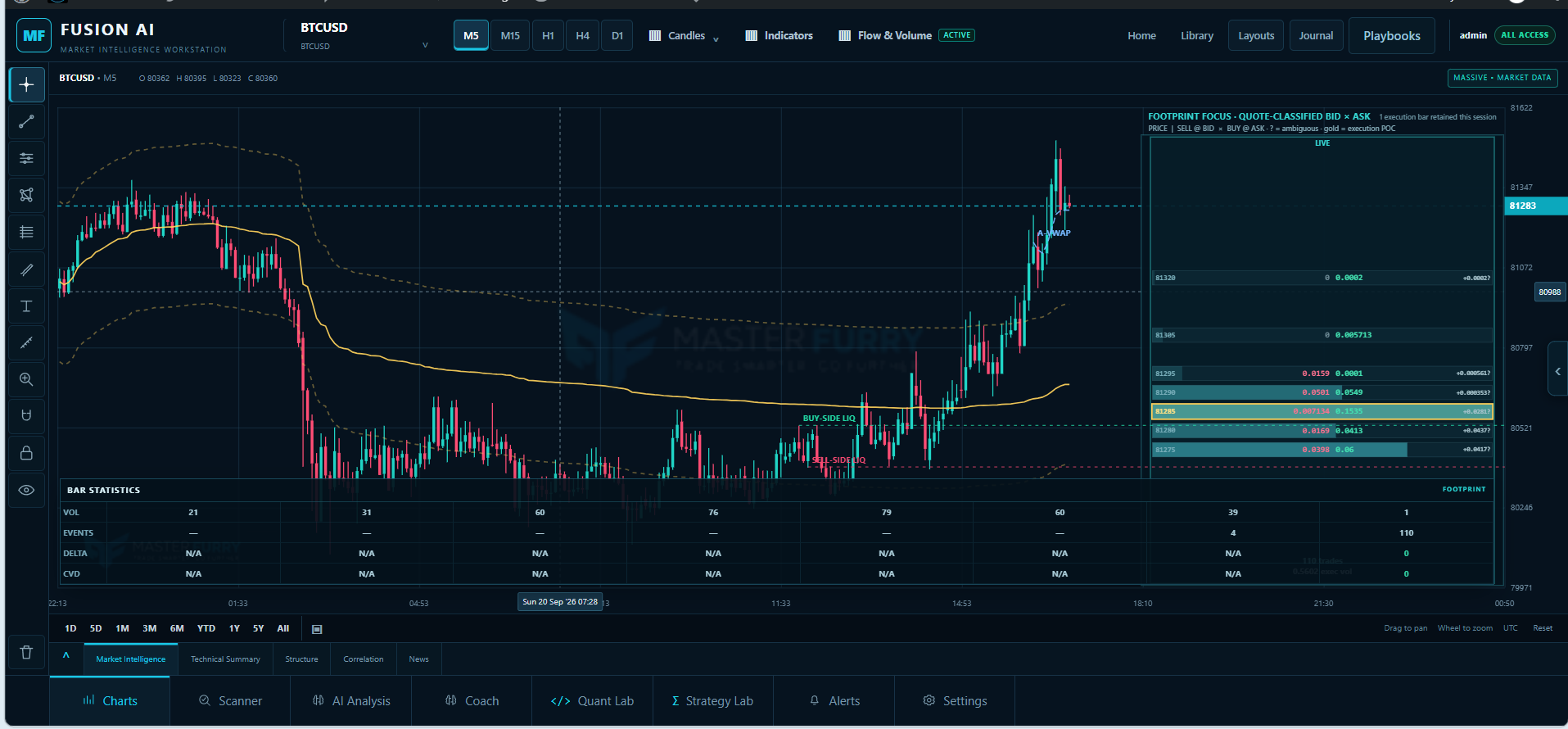The width and height of the screenshot is (1568, 729).
Task: Click the Indicators bars icon
Action: point(752,36)
